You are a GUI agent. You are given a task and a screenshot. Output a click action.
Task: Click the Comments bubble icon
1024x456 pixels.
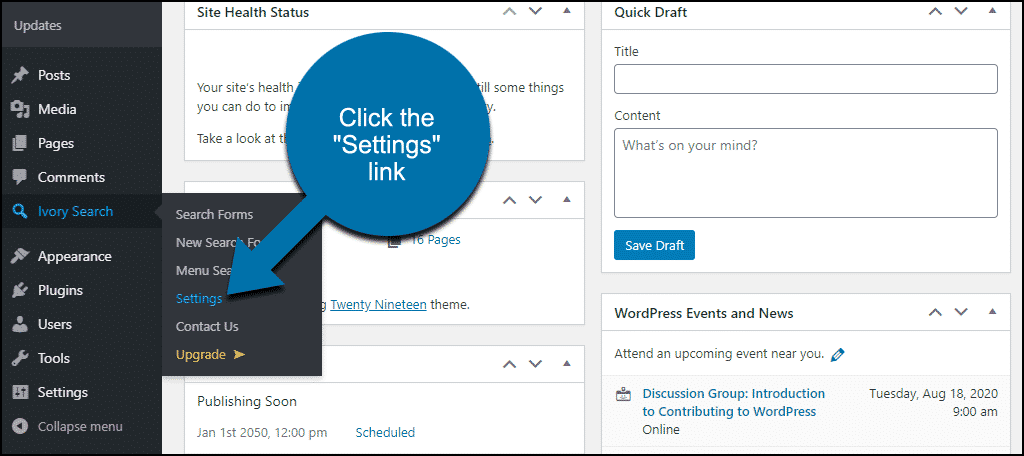[19, 178]
